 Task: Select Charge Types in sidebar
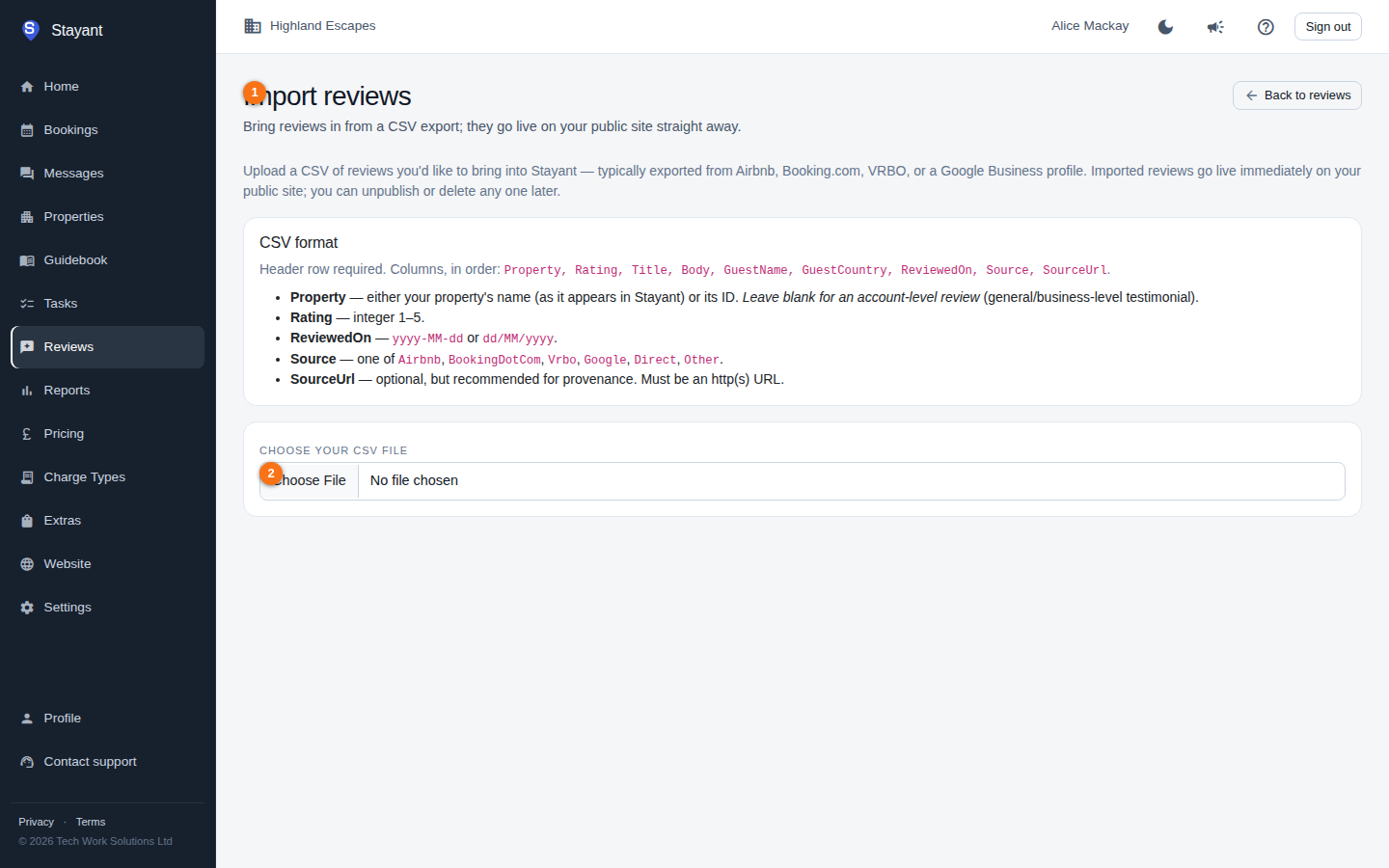pos(107,477)
